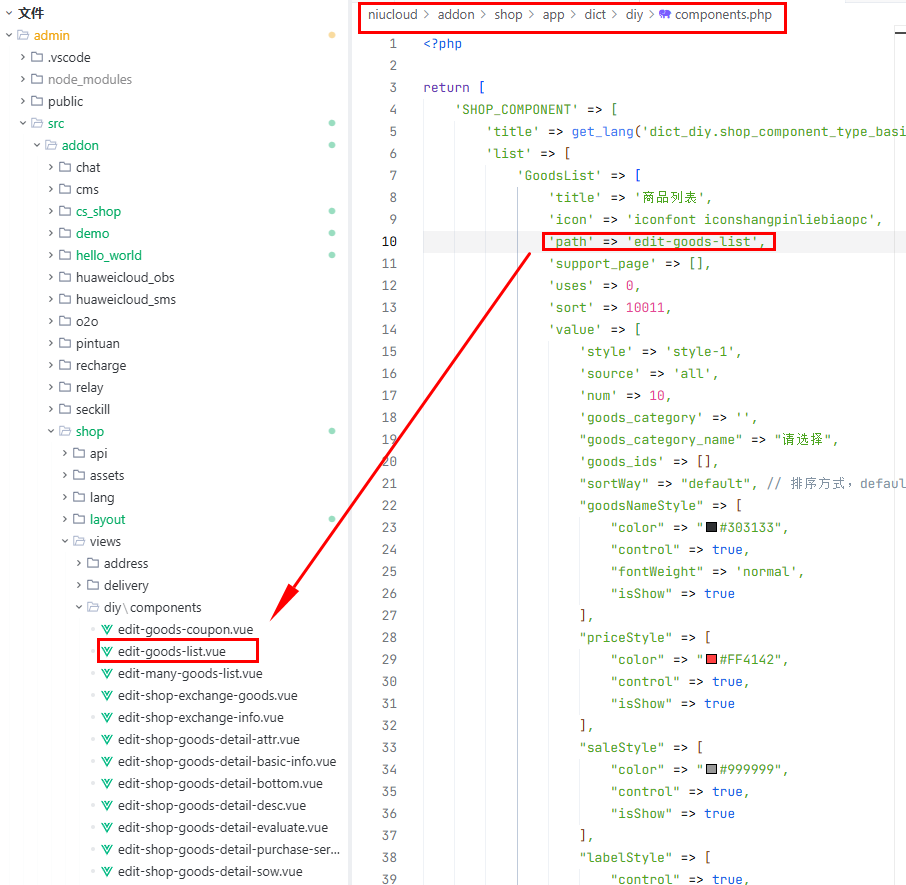Click the folder icon next to node_modules

coord(37,79)
